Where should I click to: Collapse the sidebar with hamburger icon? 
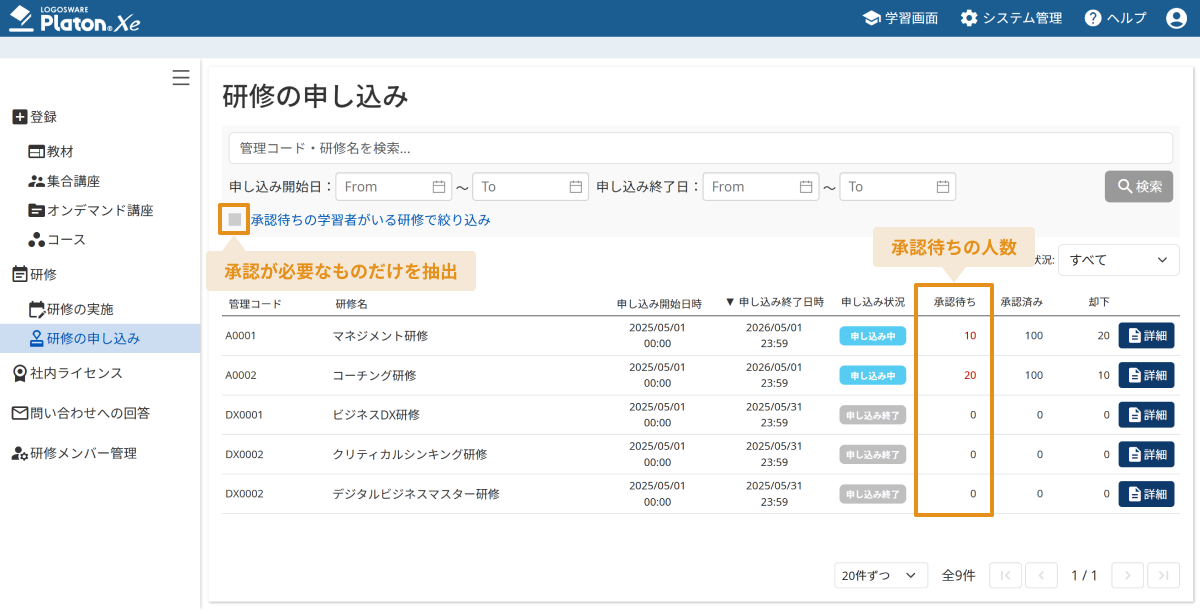coord(181,78)
